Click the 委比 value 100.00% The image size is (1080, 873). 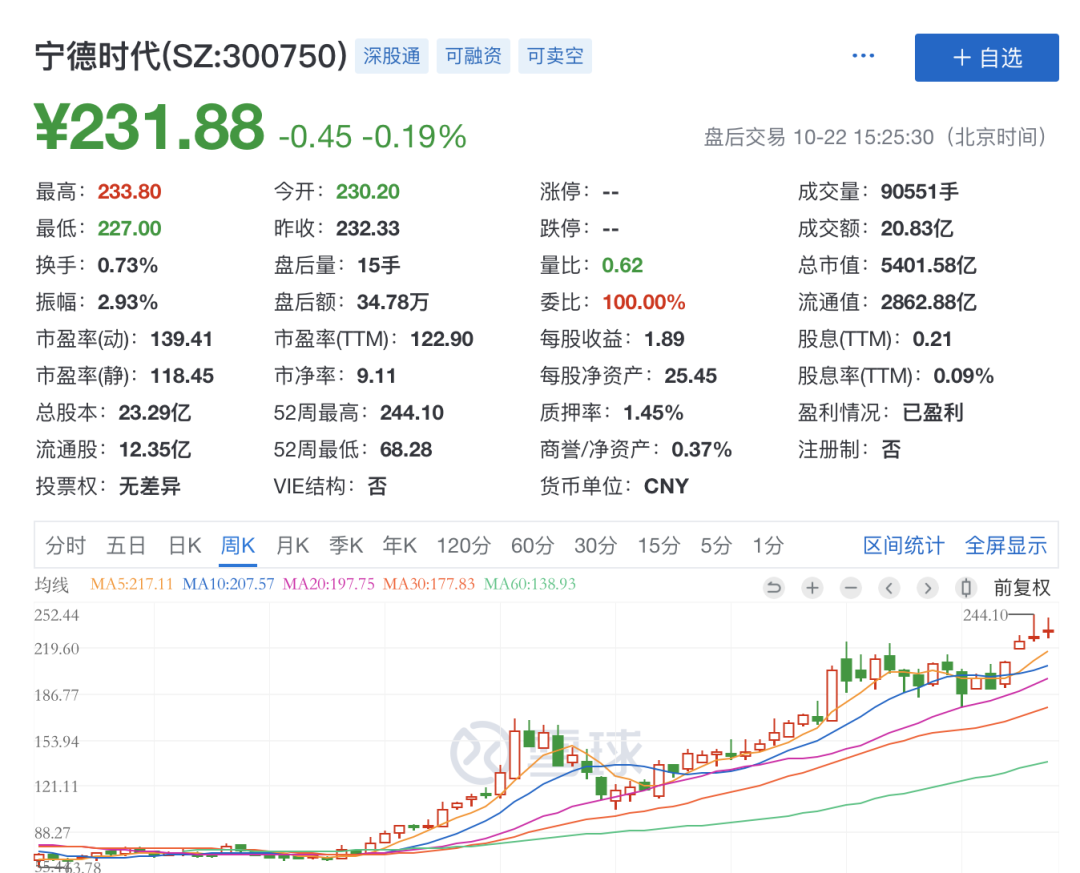tap(644, 302)
